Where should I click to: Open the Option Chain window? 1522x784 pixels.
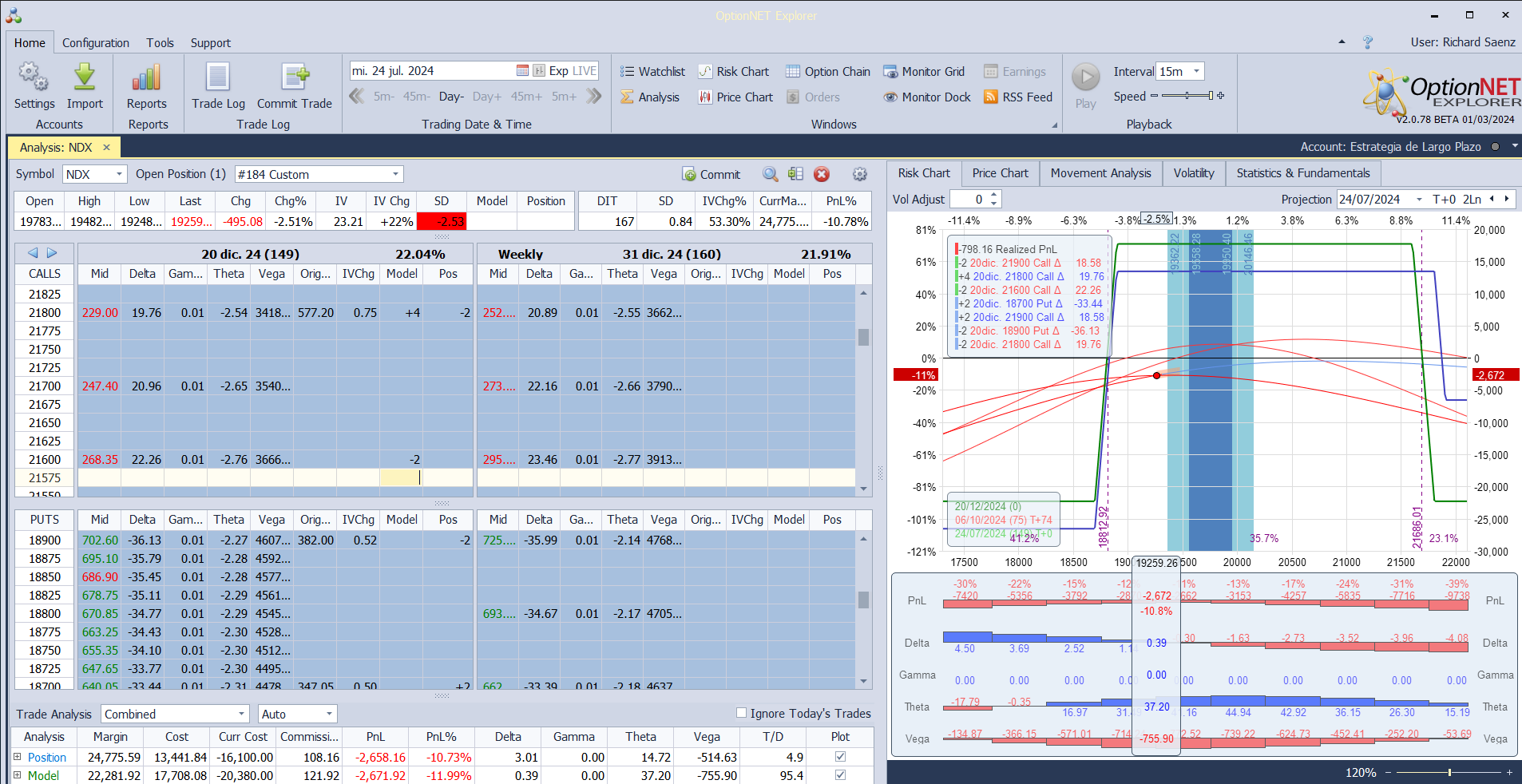pyautogui.click(x=828, y=71)
